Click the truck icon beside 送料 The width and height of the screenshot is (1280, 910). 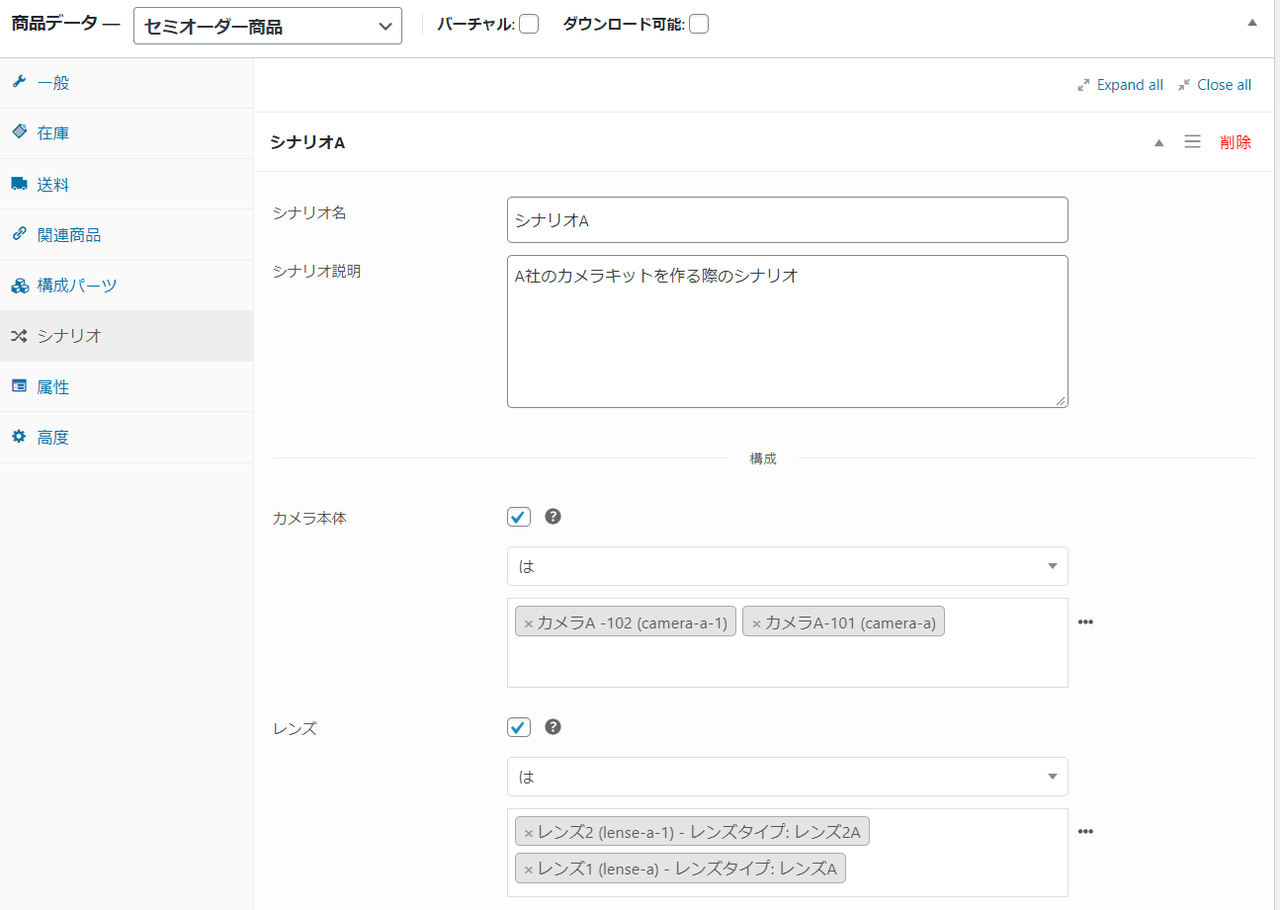pos(19,184)
